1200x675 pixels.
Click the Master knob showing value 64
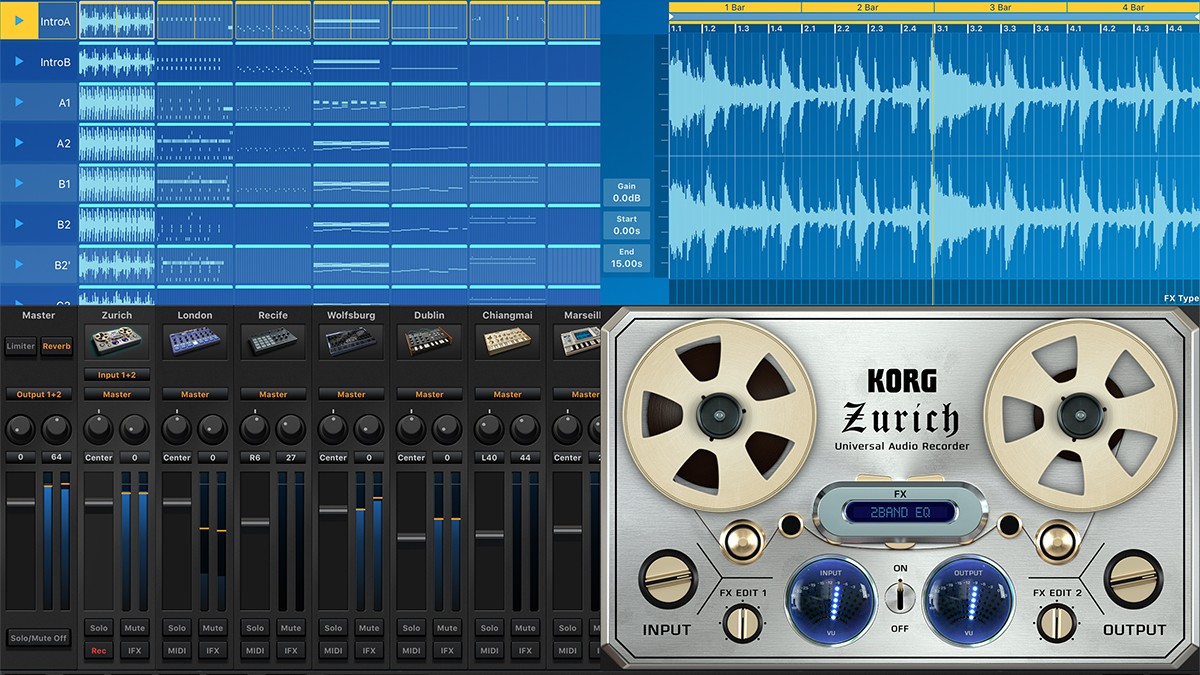57,430
